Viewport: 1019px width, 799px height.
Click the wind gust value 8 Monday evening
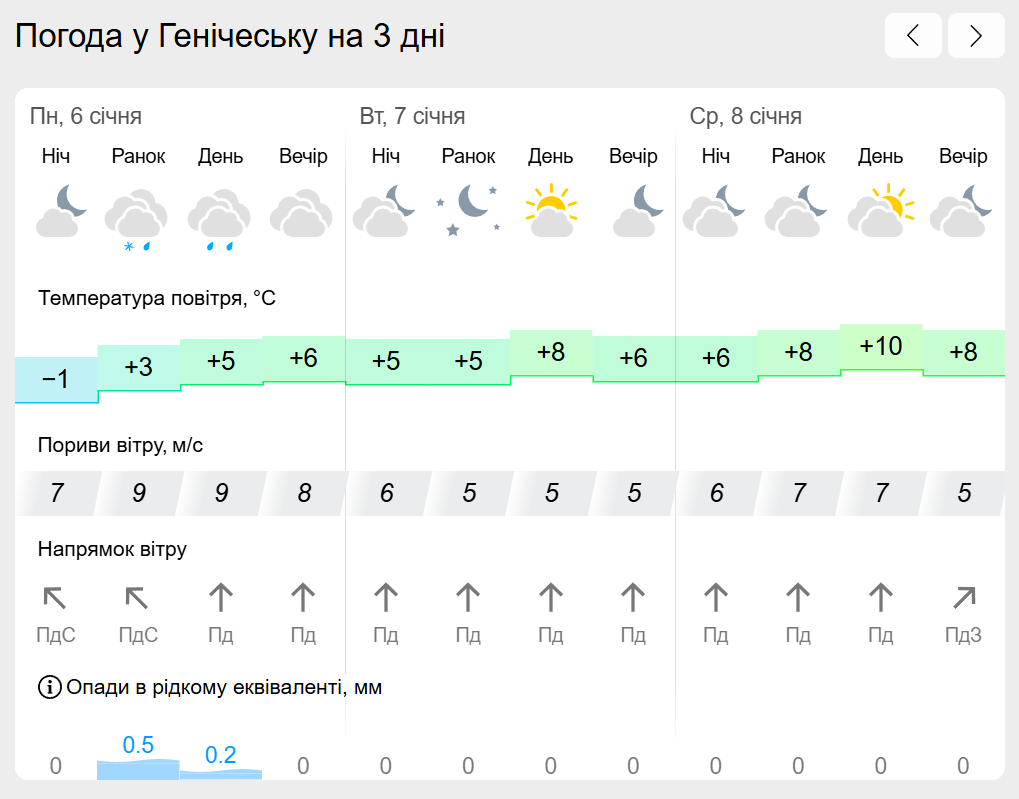point(303,493)
